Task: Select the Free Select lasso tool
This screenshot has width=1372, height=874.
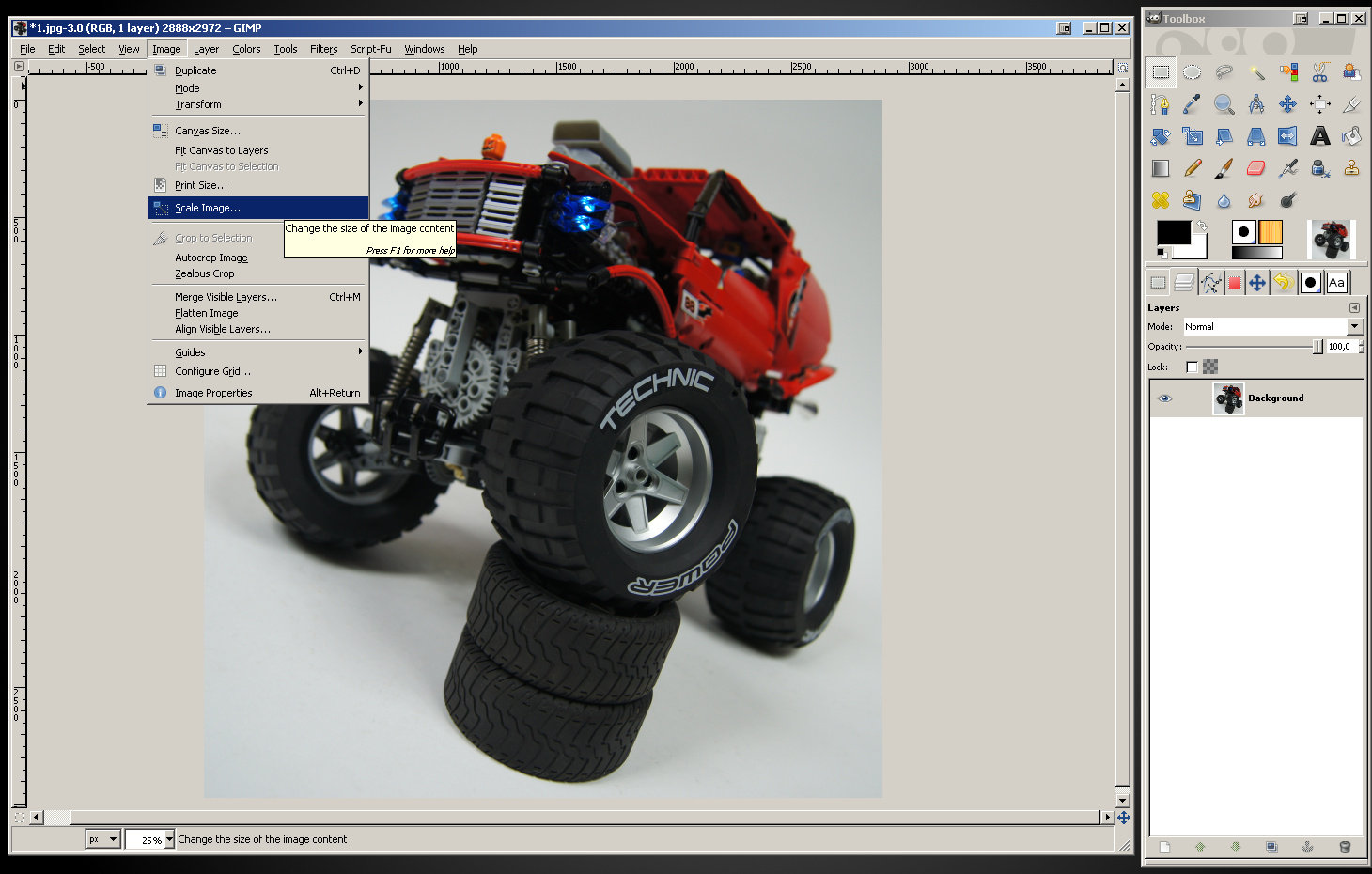Action: pyautogui.click(x=1224, y=72)
